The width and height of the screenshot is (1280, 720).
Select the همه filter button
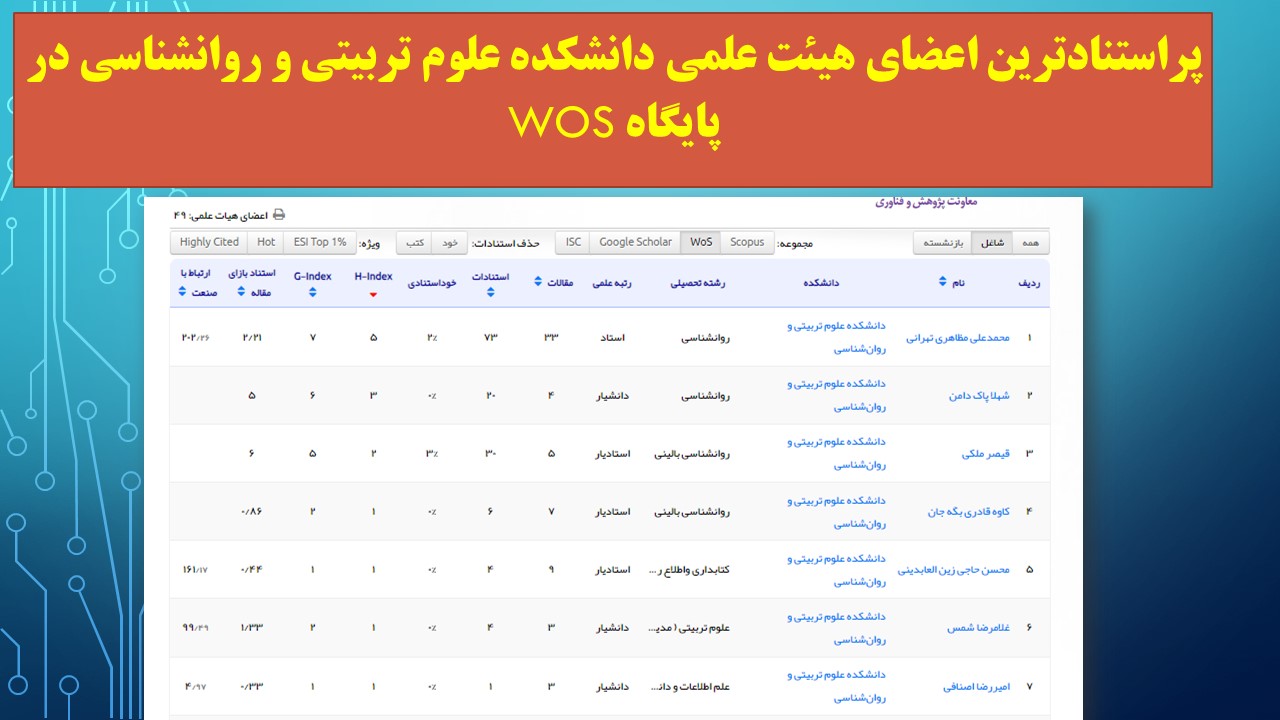1030,242
